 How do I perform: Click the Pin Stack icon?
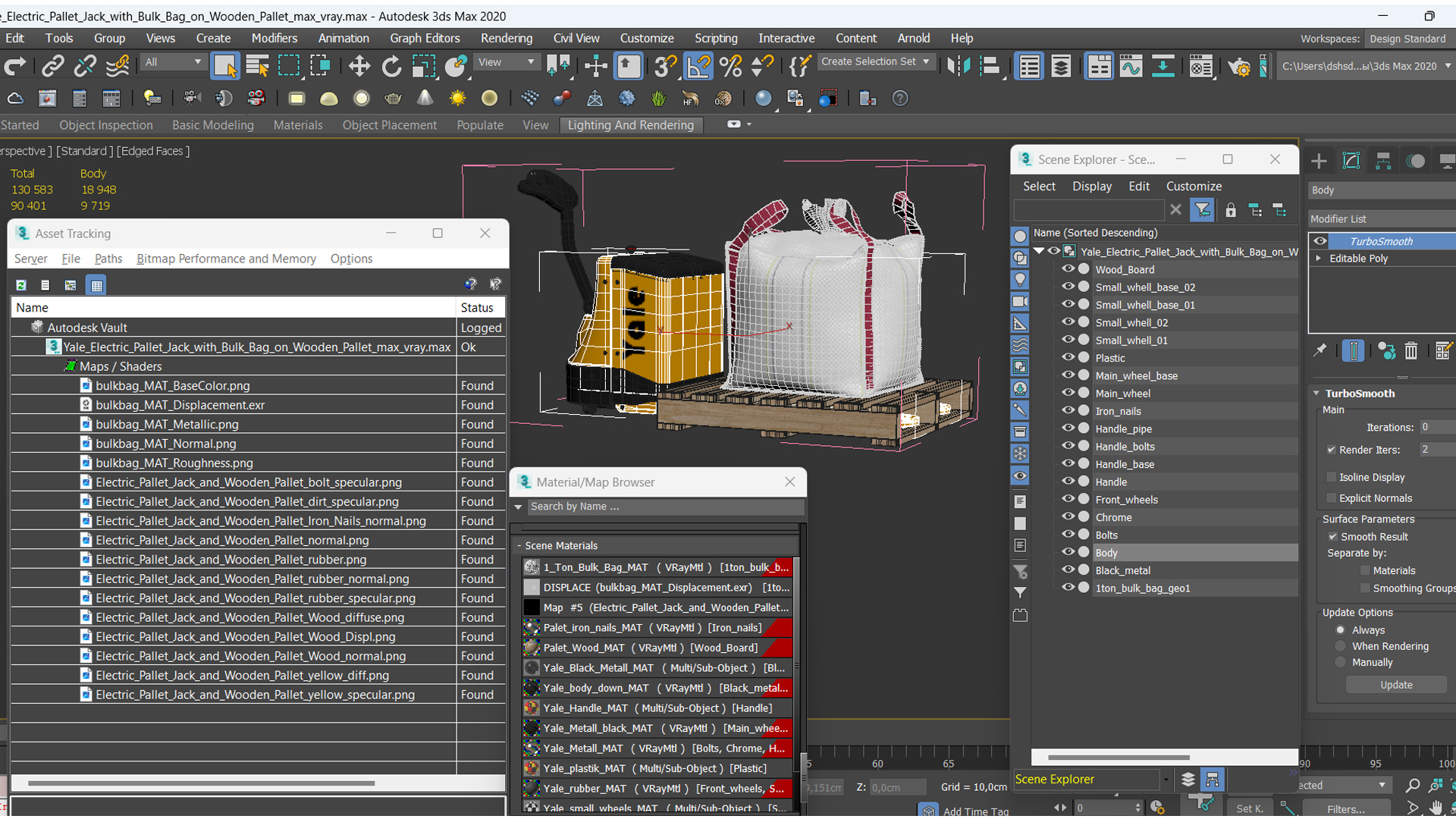(1320, 350)
